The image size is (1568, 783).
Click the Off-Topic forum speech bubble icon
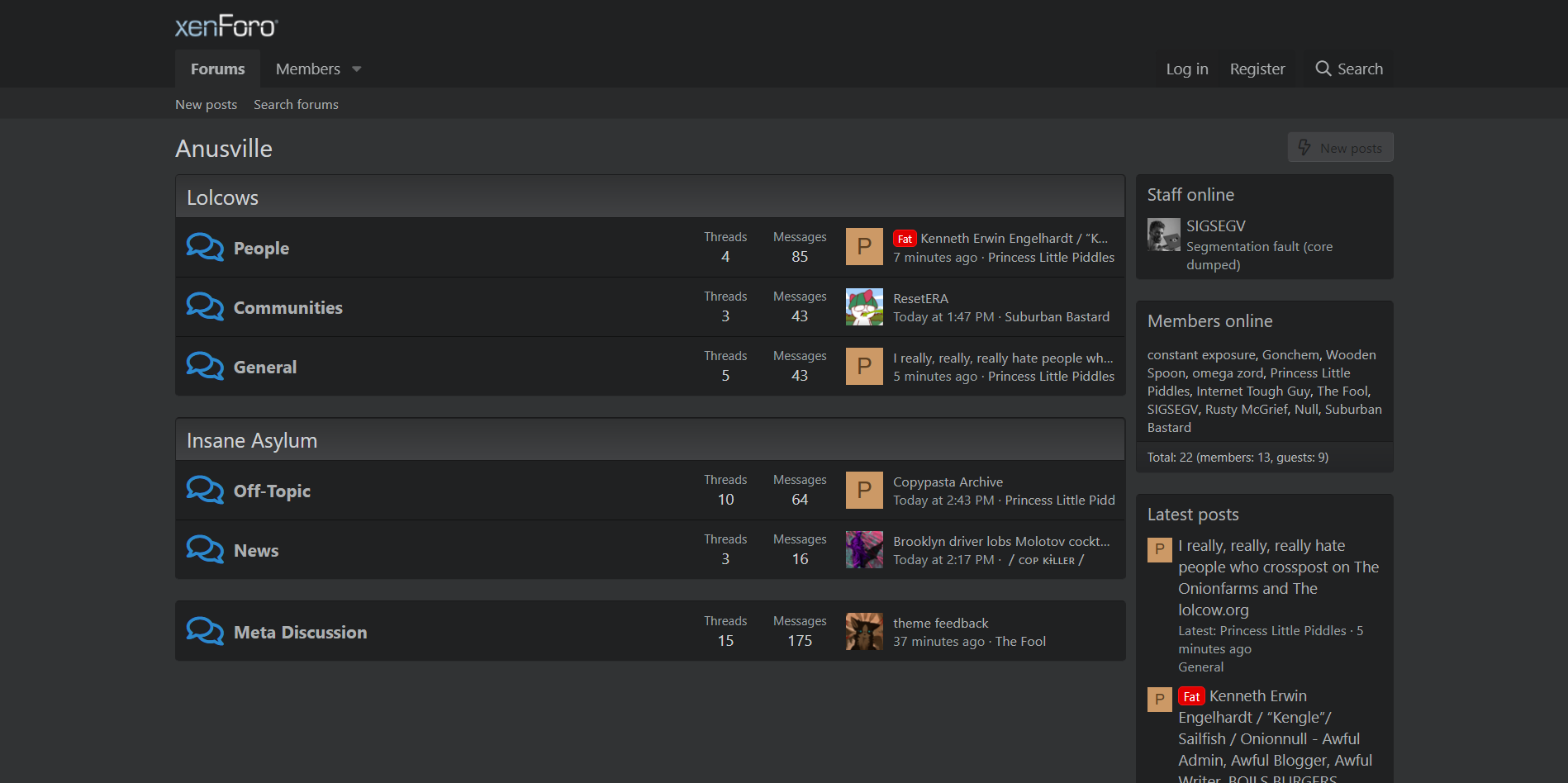205,490
